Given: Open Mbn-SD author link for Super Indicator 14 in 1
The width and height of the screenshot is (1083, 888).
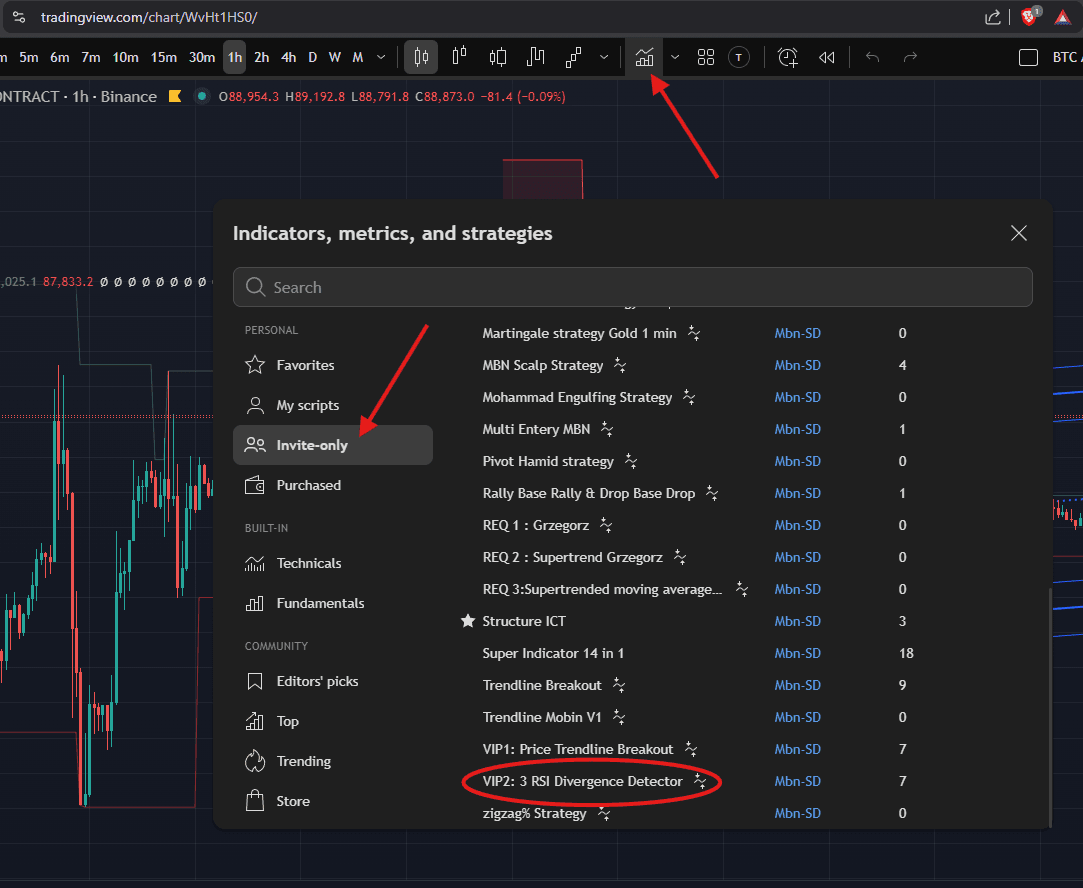Looking at the screenshot, I should 797,653.
